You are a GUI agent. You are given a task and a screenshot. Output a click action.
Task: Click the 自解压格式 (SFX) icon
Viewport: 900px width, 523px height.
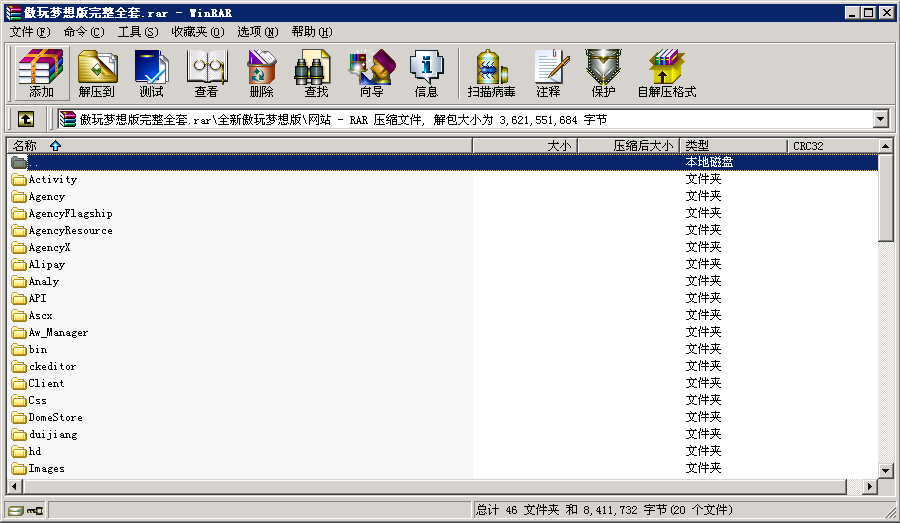click(666, 73)
